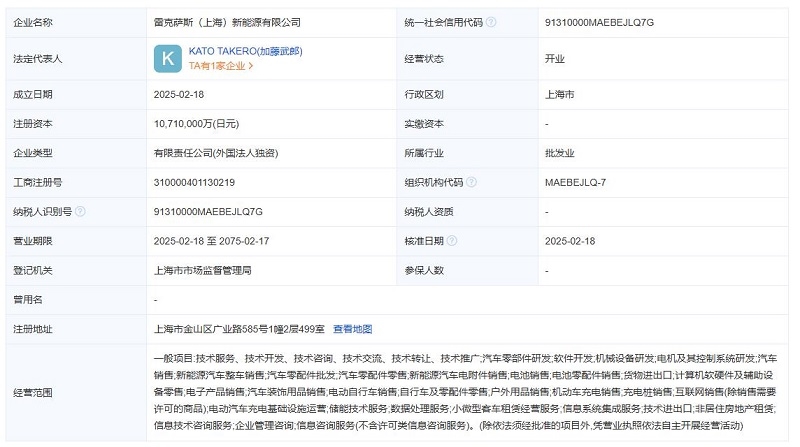
Task: Click enterprise type 有限责任公司(外国法人独资)
Action: (216, 153)
